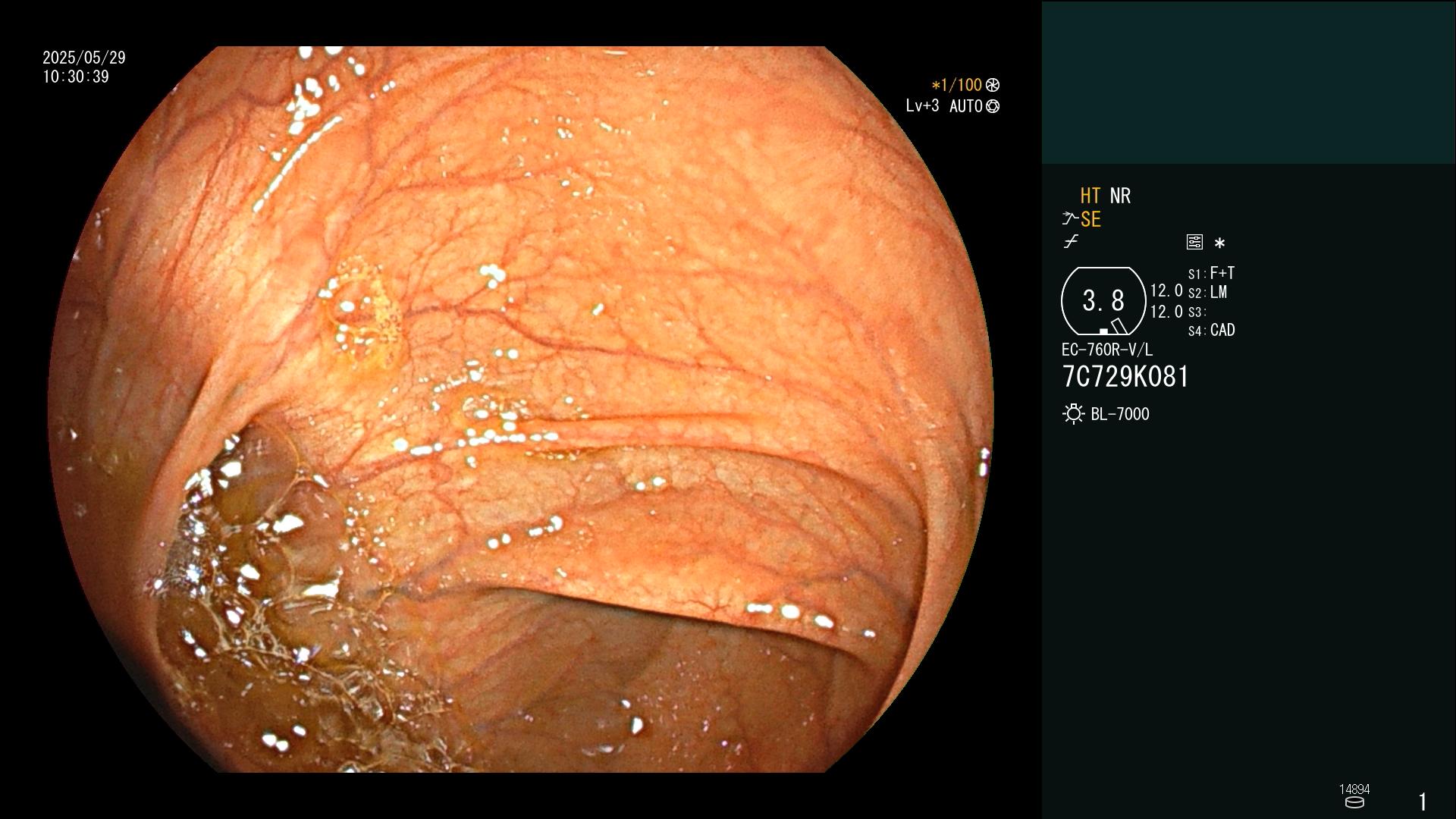Click the iris aperture icon beside AUTO

993,106
